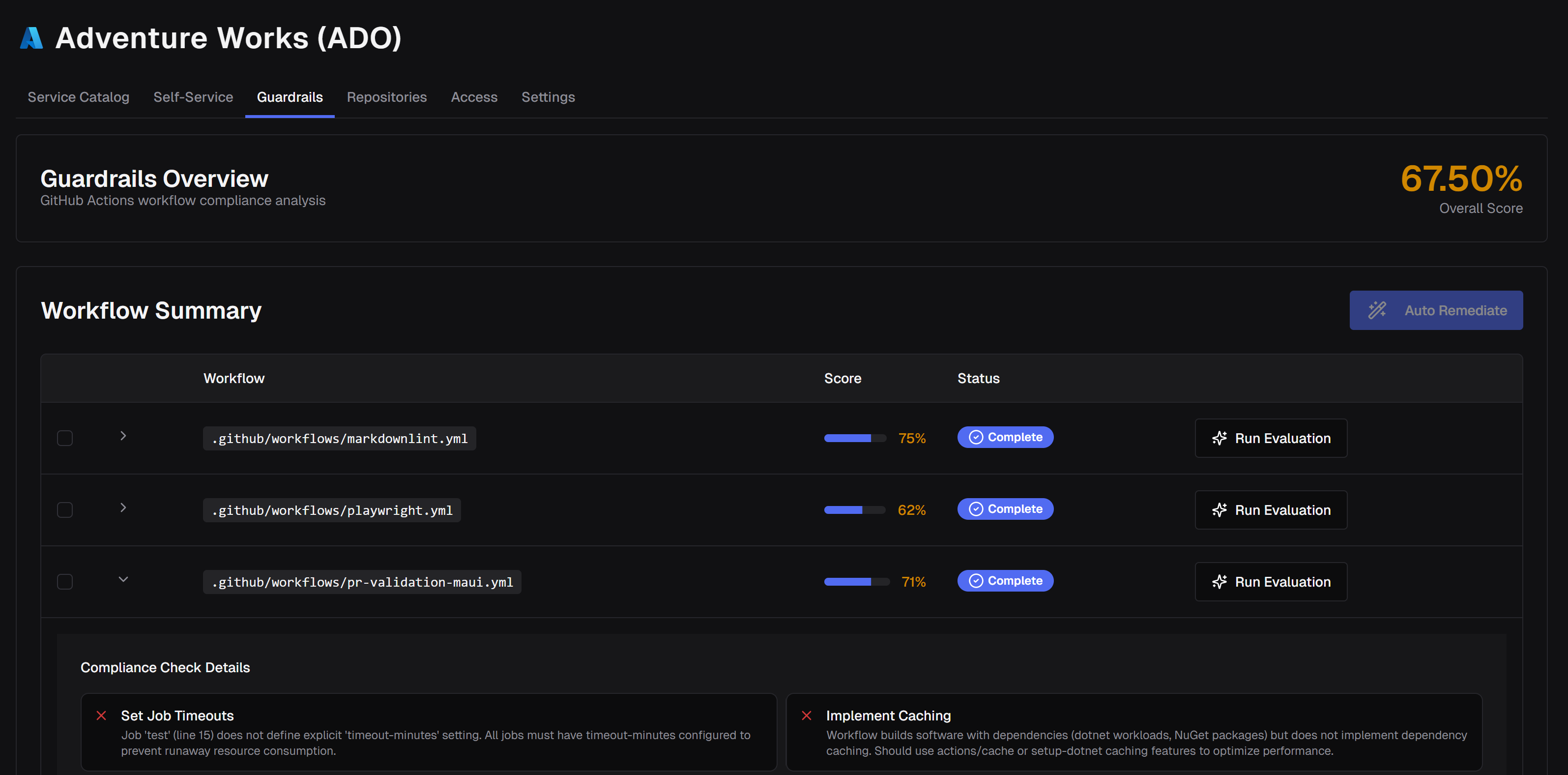The image size is (1568, 775).
Task: Click the magic wand icon on Auto Remediate
Action: 1377,310
